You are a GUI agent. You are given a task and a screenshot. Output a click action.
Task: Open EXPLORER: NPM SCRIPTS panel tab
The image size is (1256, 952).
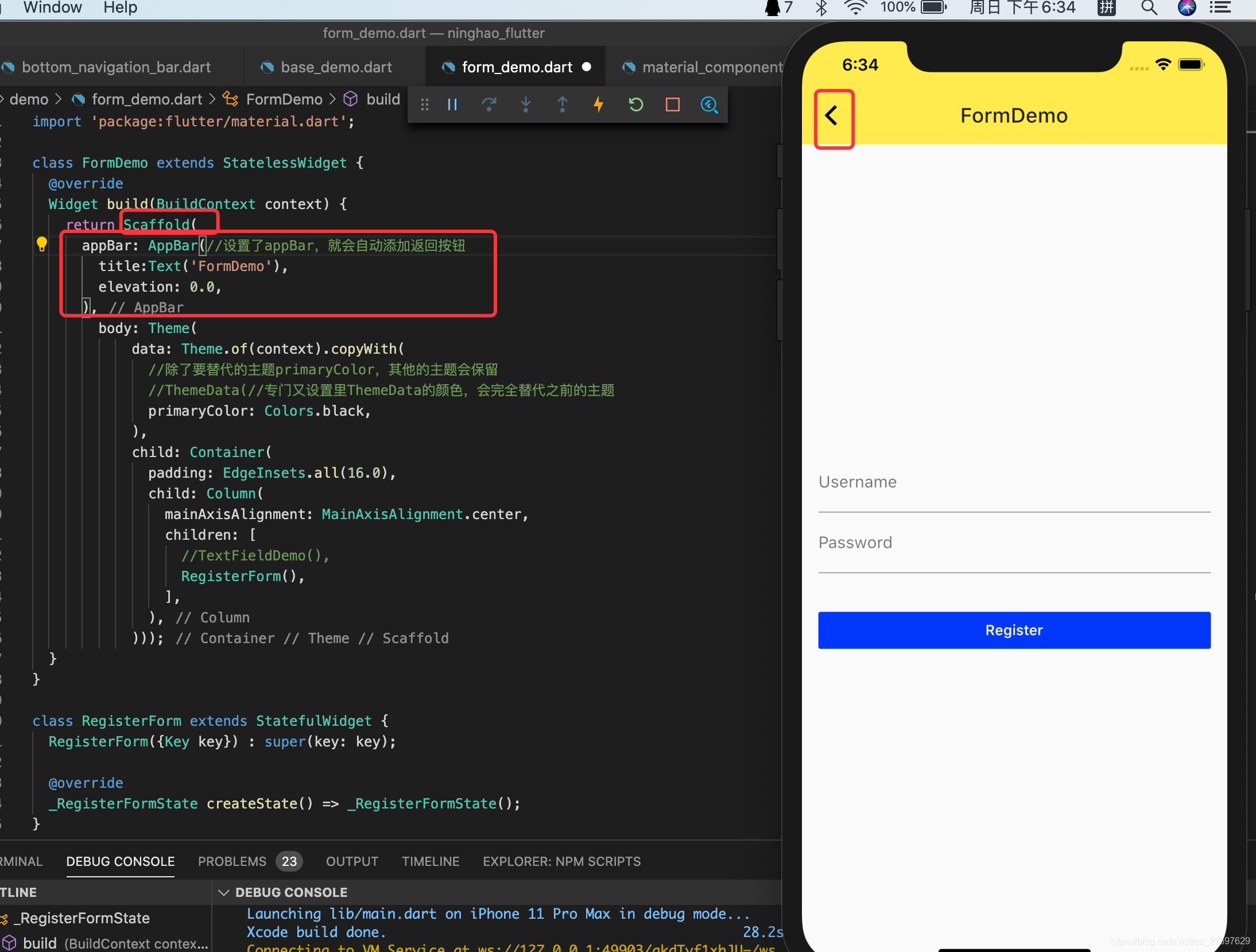561,861
